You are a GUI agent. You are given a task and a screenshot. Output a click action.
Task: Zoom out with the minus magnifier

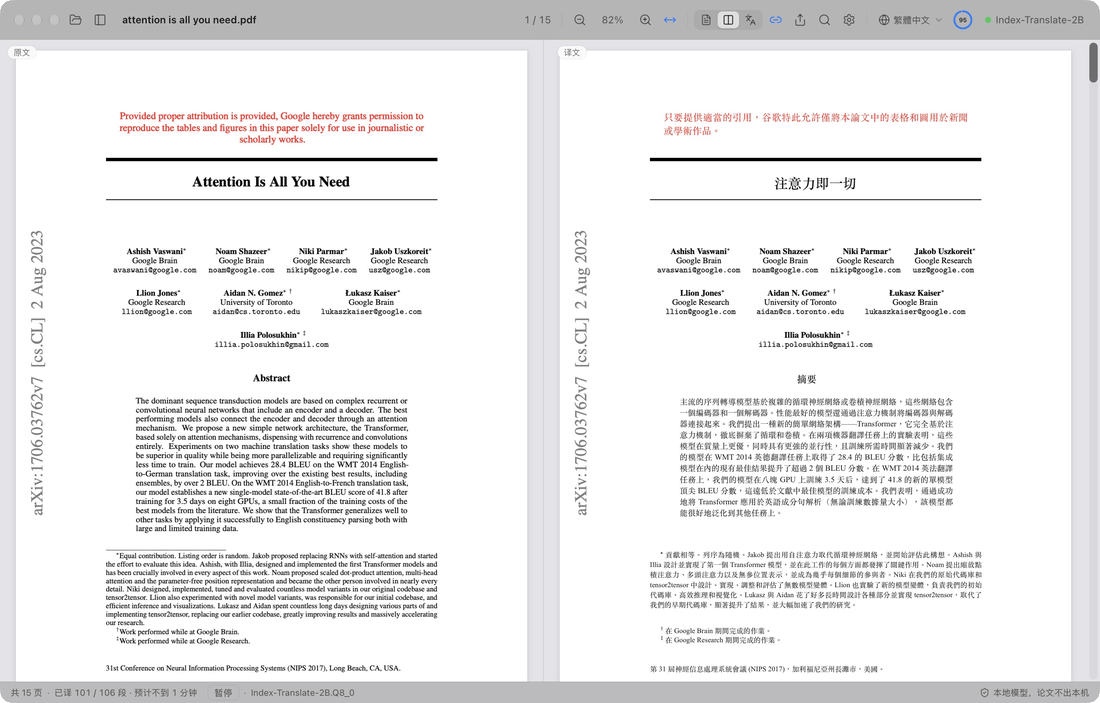point(579,20)
